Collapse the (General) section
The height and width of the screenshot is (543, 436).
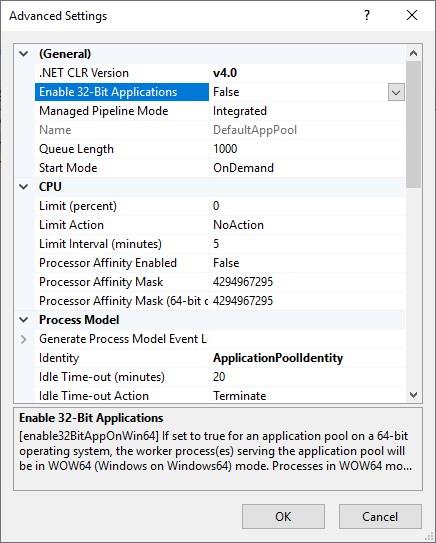(x=24, y=54)
